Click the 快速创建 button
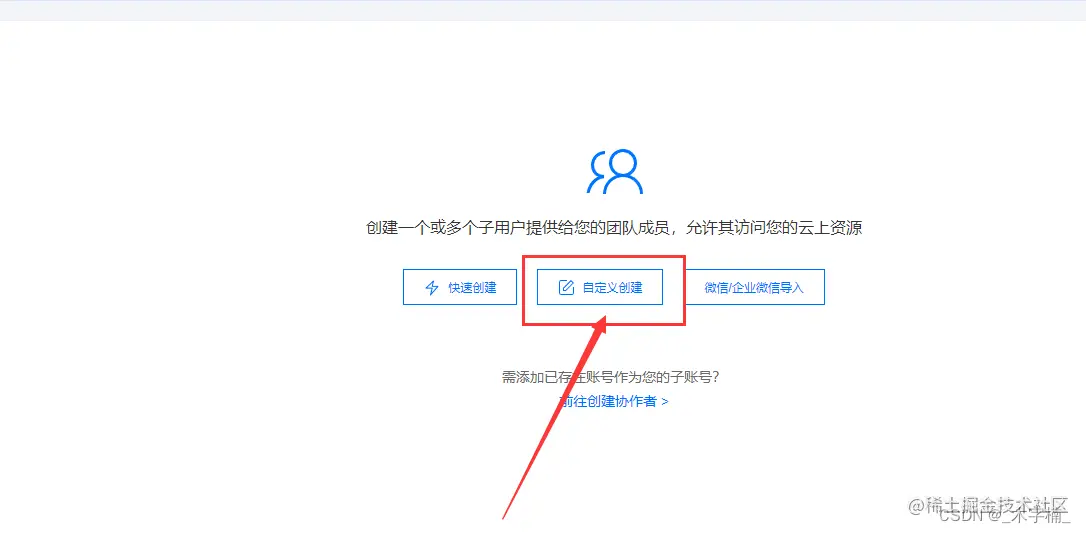Screen dimensions: 1086x533 [460, 287]
